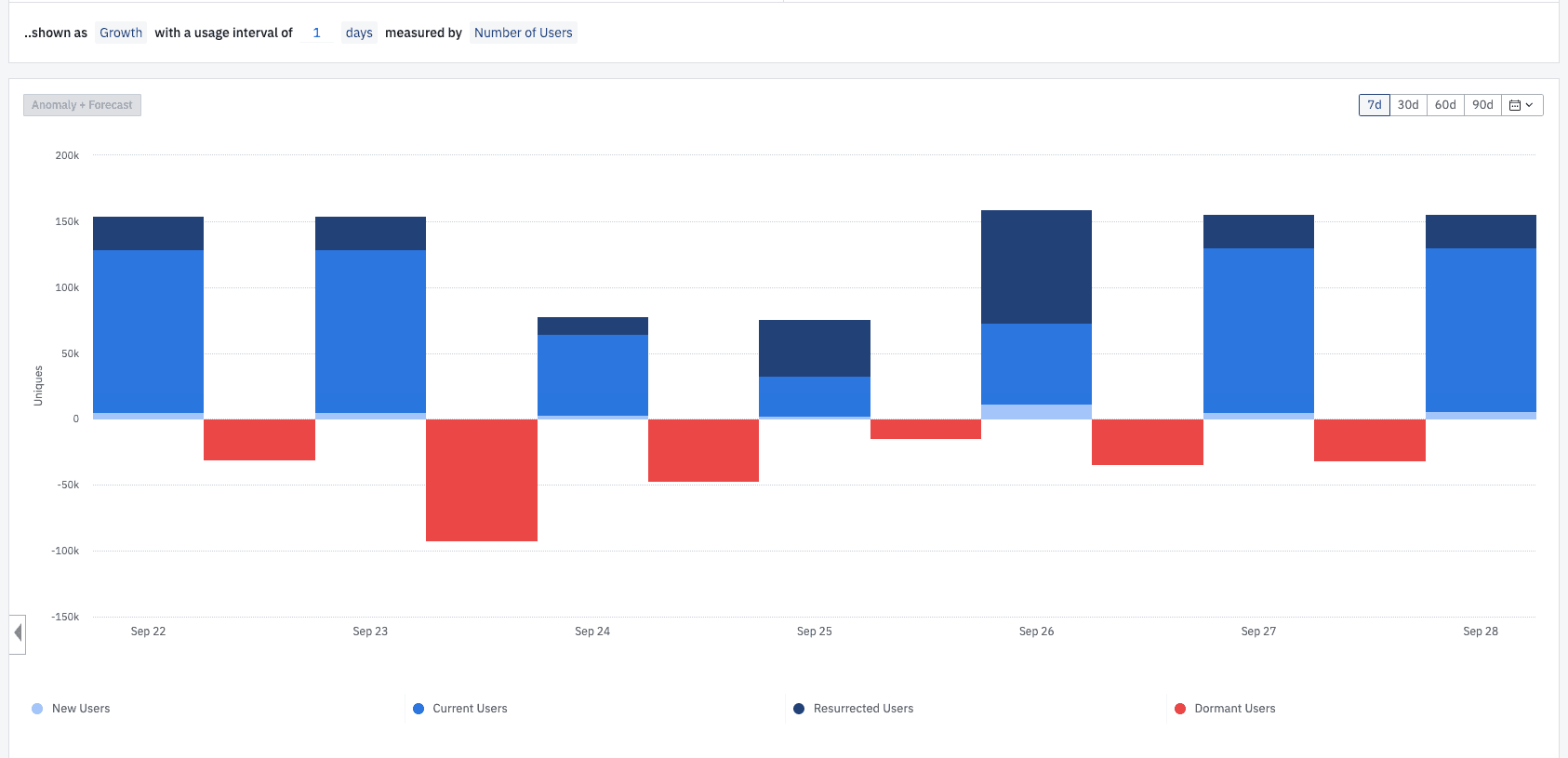Open the Growth chart type dropdown
The image size is (1568, 758).
pos(121,33)
